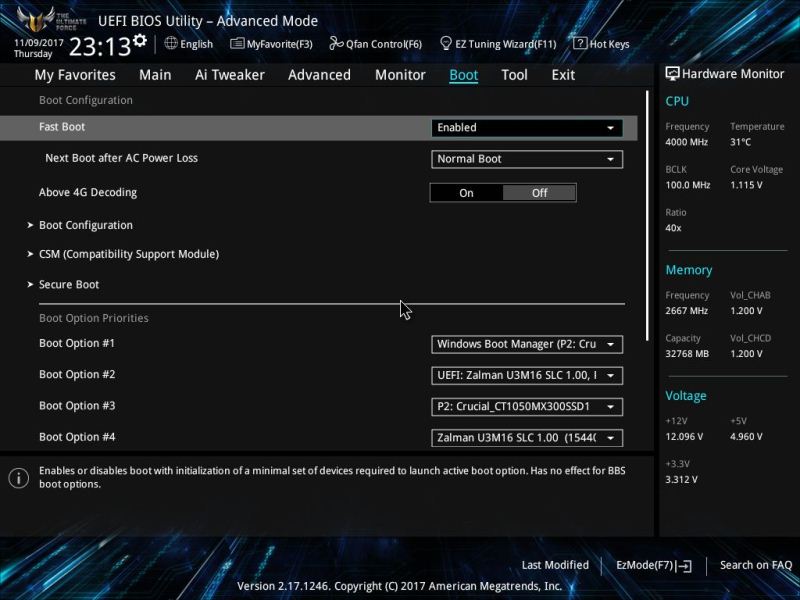
Task: Switch to the Tool tab
Action: (x=514, y=75)
